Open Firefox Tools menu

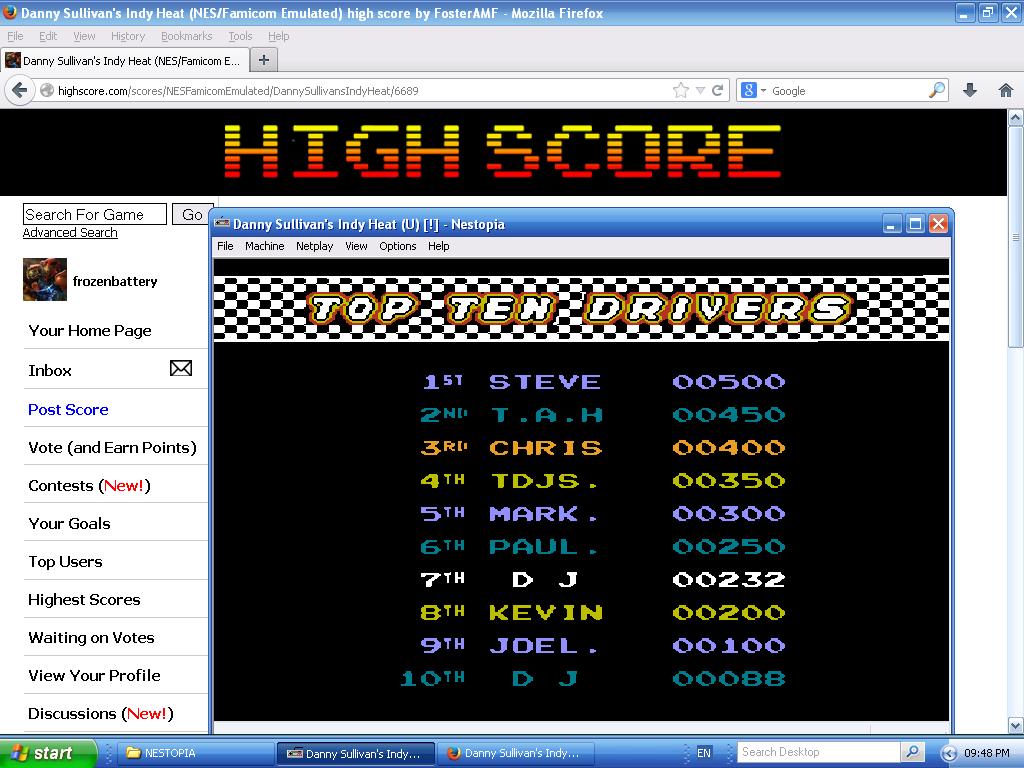pyautogui.click(x=240, y=36)
